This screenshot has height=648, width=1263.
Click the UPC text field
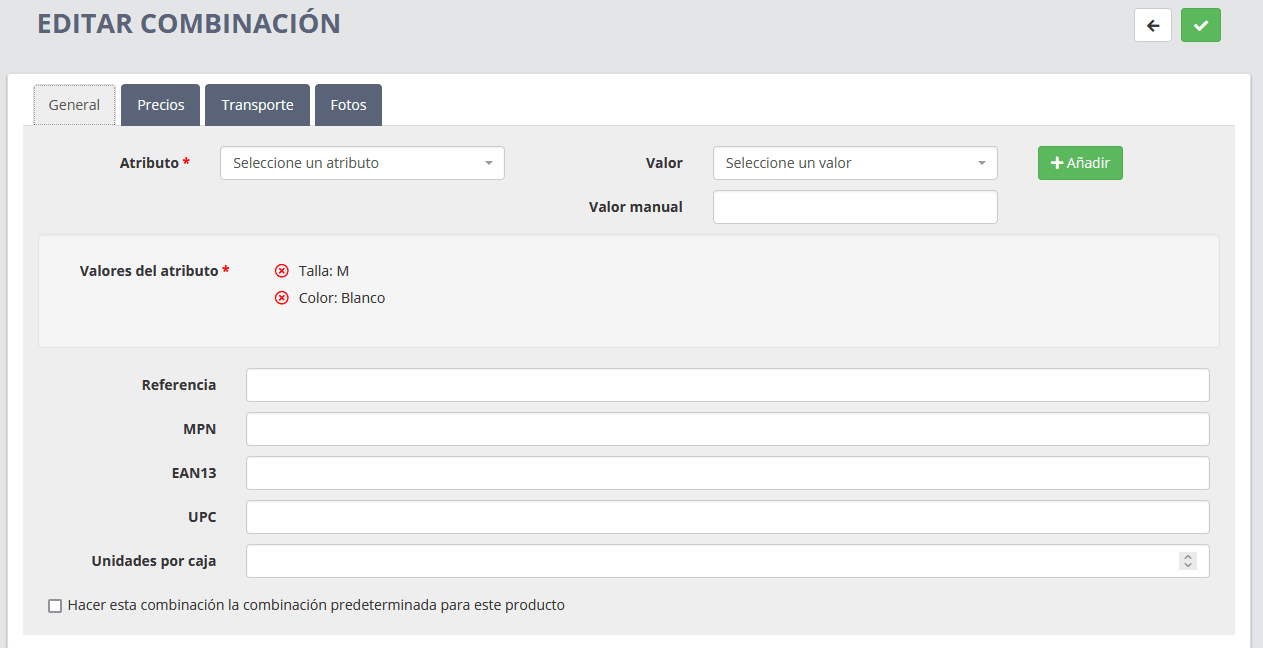pyautogui.click(x=727, y=517)
